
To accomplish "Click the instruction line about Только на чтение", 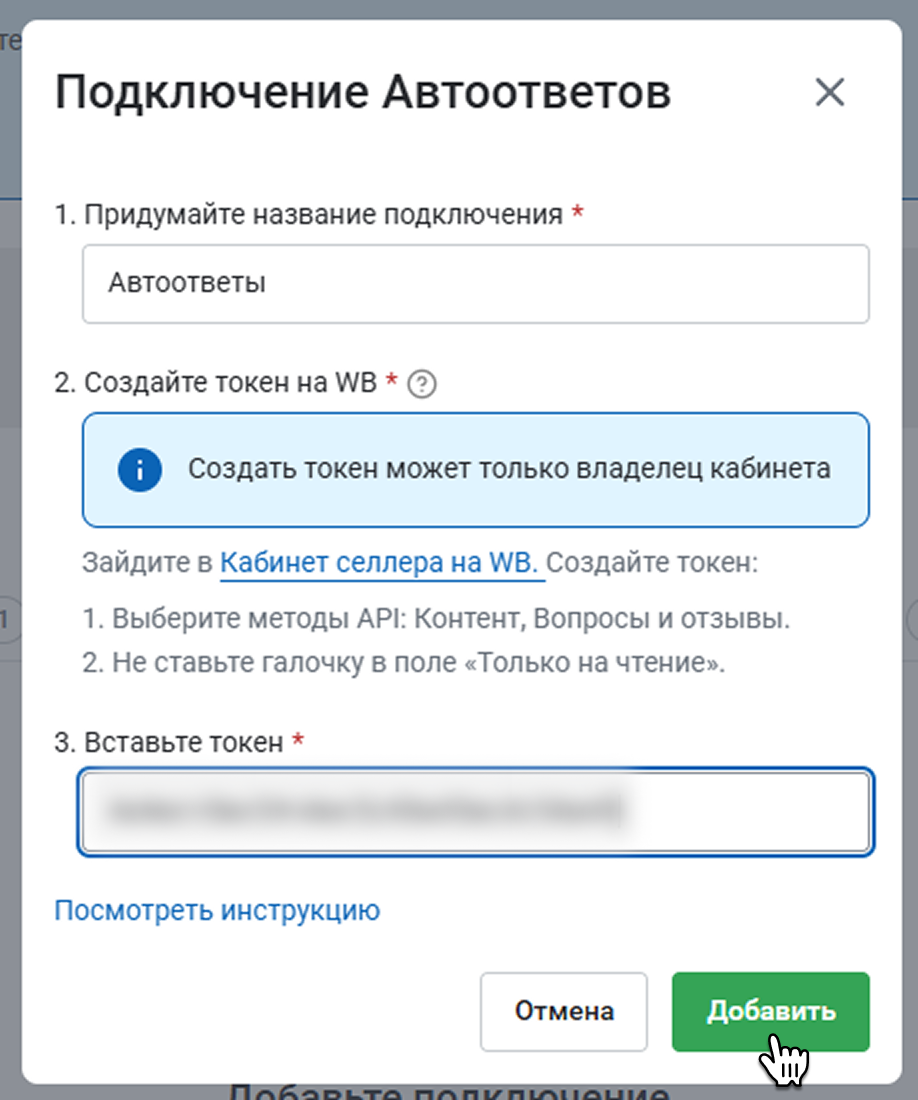I will point(404,662).
